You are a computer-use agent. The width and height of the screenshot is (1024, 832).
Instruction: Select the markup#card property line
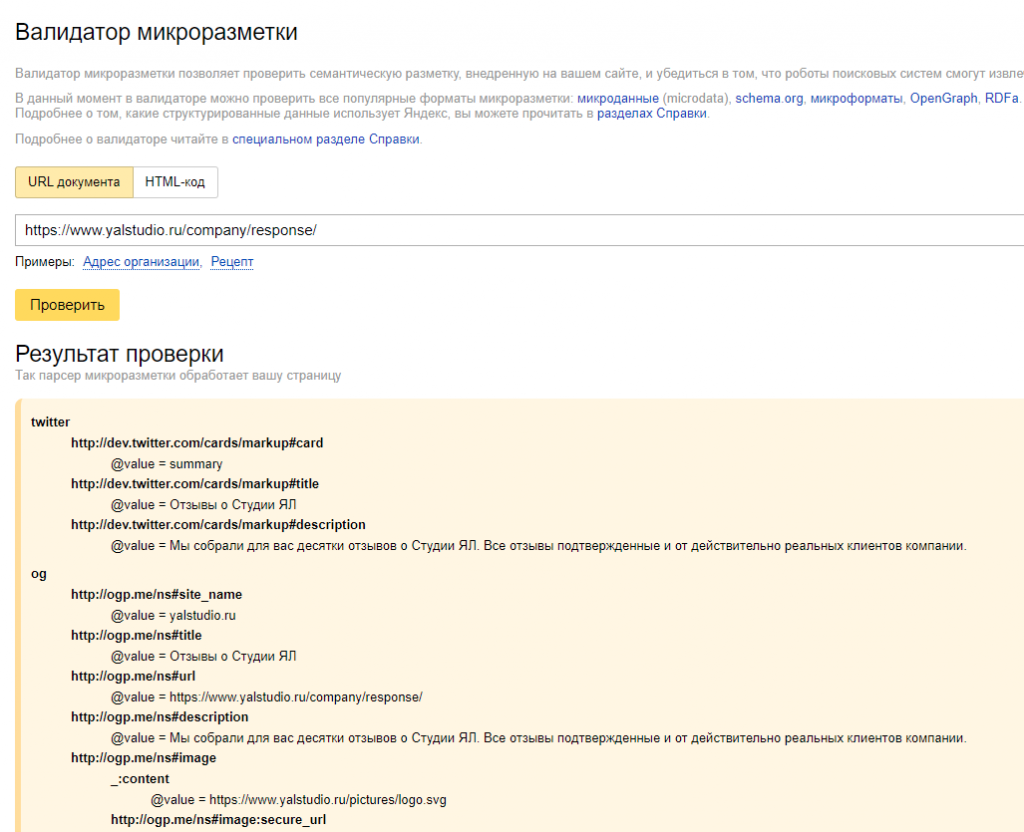(197, 443)
